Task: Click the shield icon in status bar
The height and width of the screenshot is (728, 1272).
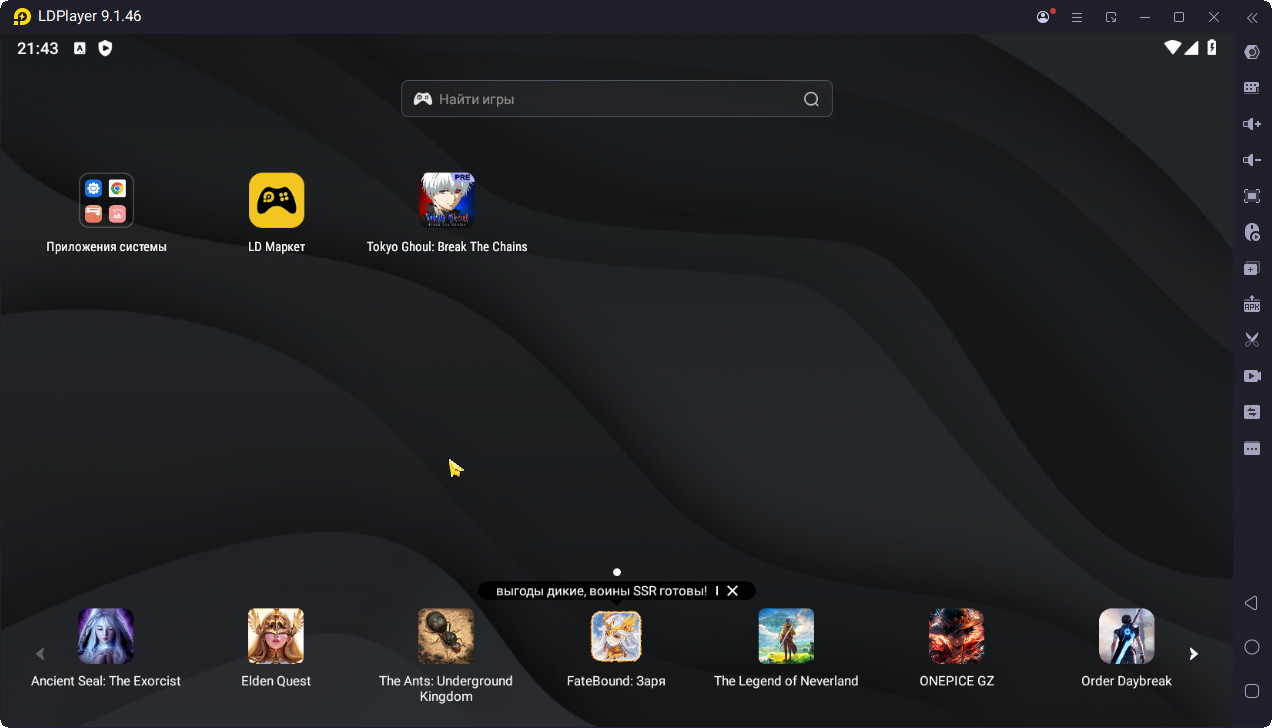Action: pos(105,48)
